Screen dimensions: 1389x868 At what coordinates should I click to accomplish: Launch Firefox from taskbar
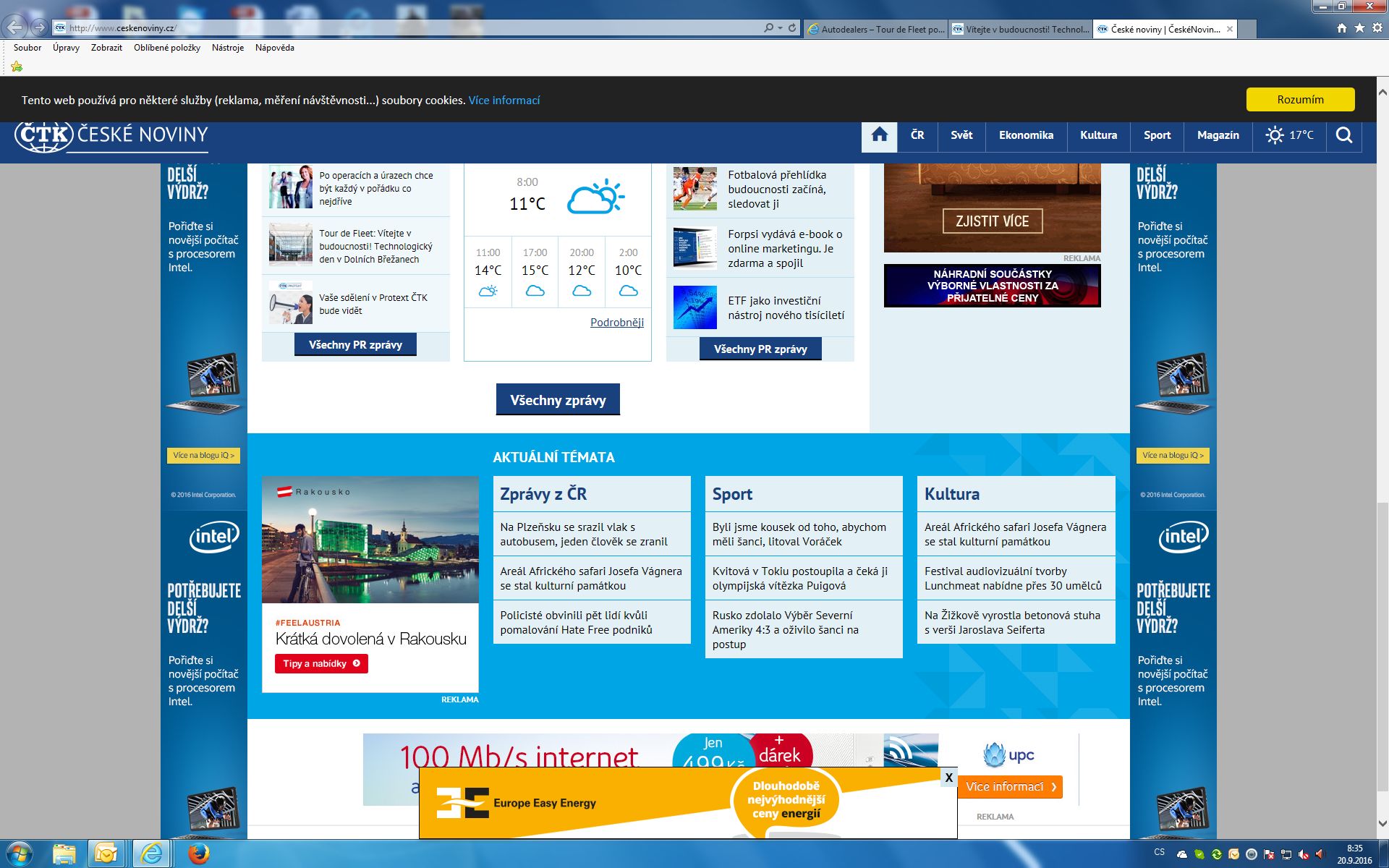[198, 854]
